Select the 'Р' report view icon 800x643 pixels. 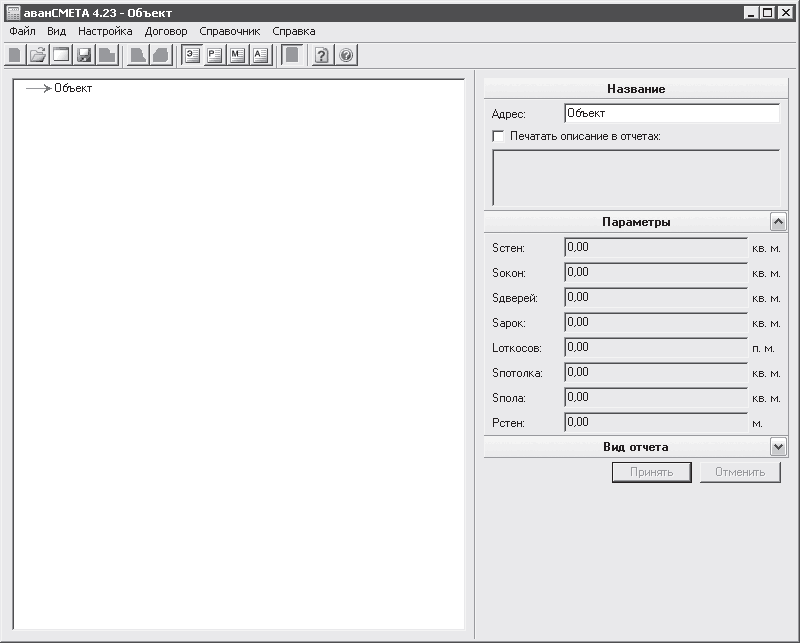tap(215, 55)
